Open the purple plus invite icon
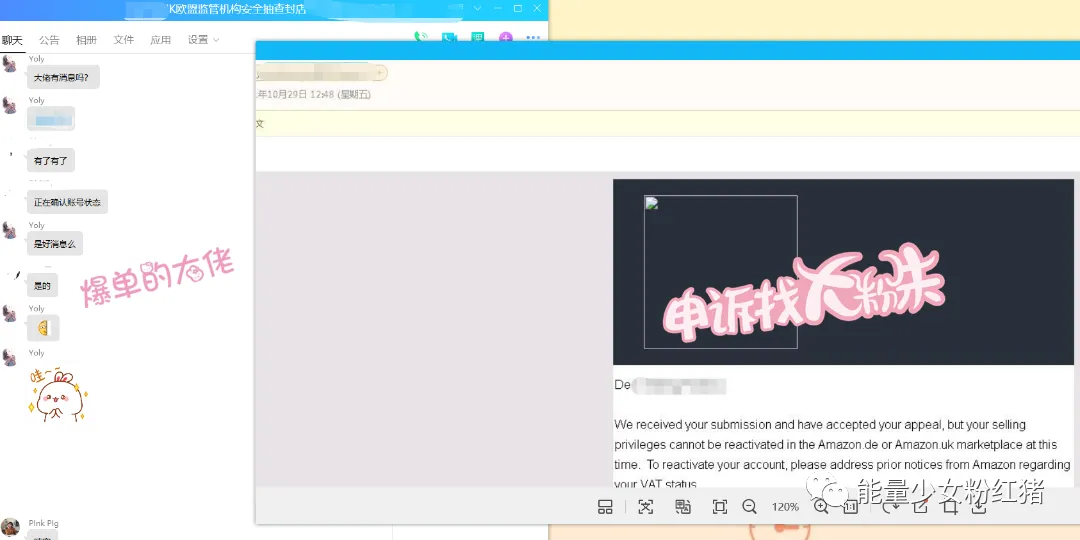Image resolution: width=1080 pixels, height=540 pixels. (x=506, y=38)
